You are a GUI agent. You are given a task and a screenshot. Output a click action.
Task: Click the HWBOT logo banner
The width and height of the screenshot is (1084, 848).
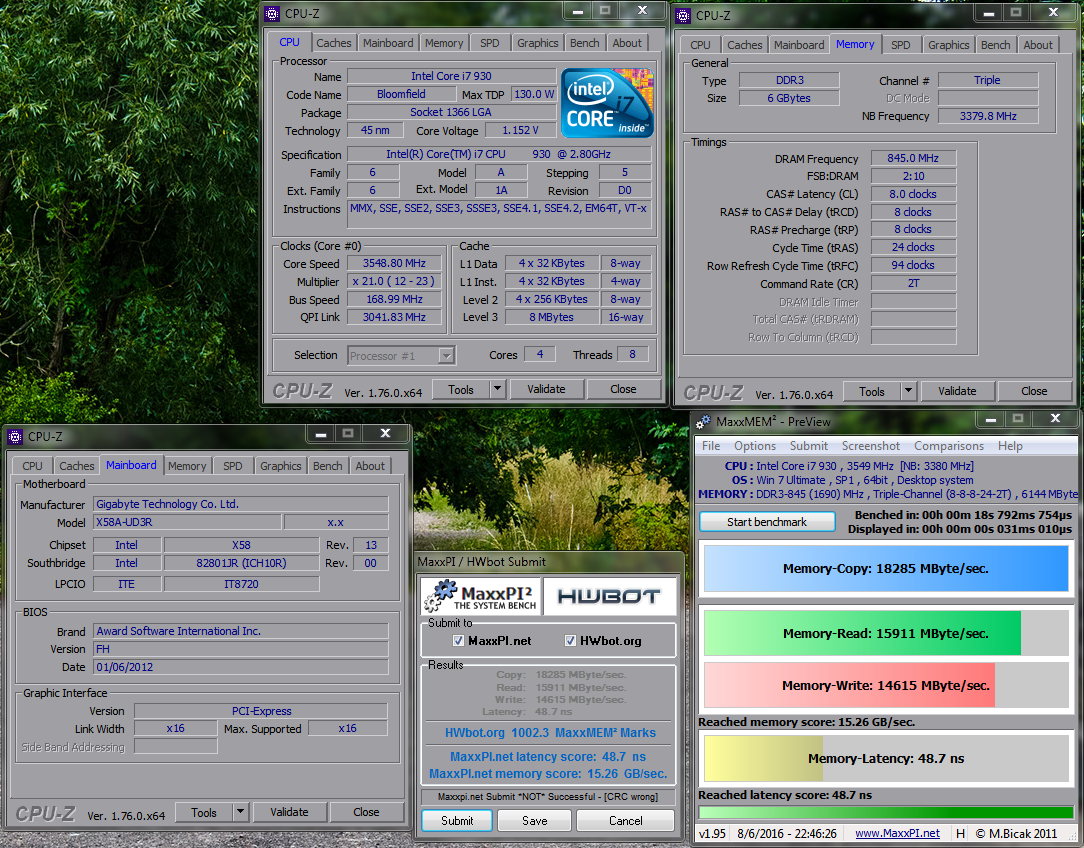[x=609, y=596]
